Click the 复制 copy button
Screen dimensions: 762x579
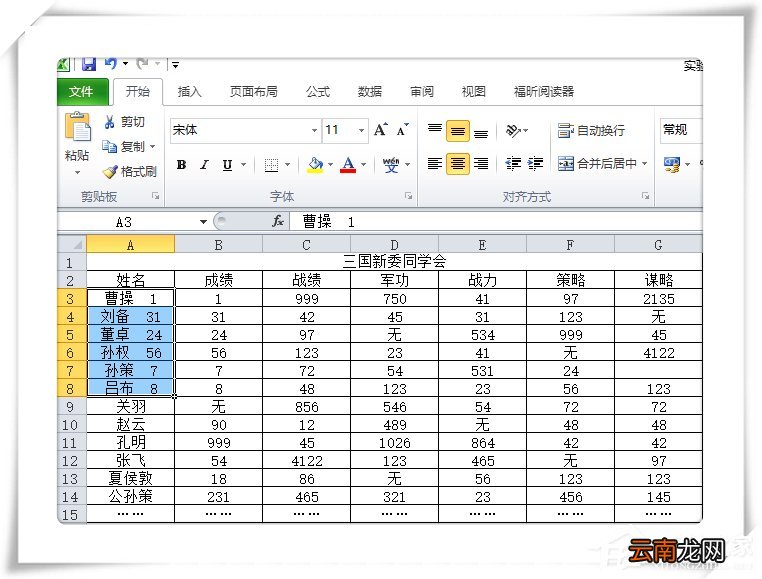point(123,146)
